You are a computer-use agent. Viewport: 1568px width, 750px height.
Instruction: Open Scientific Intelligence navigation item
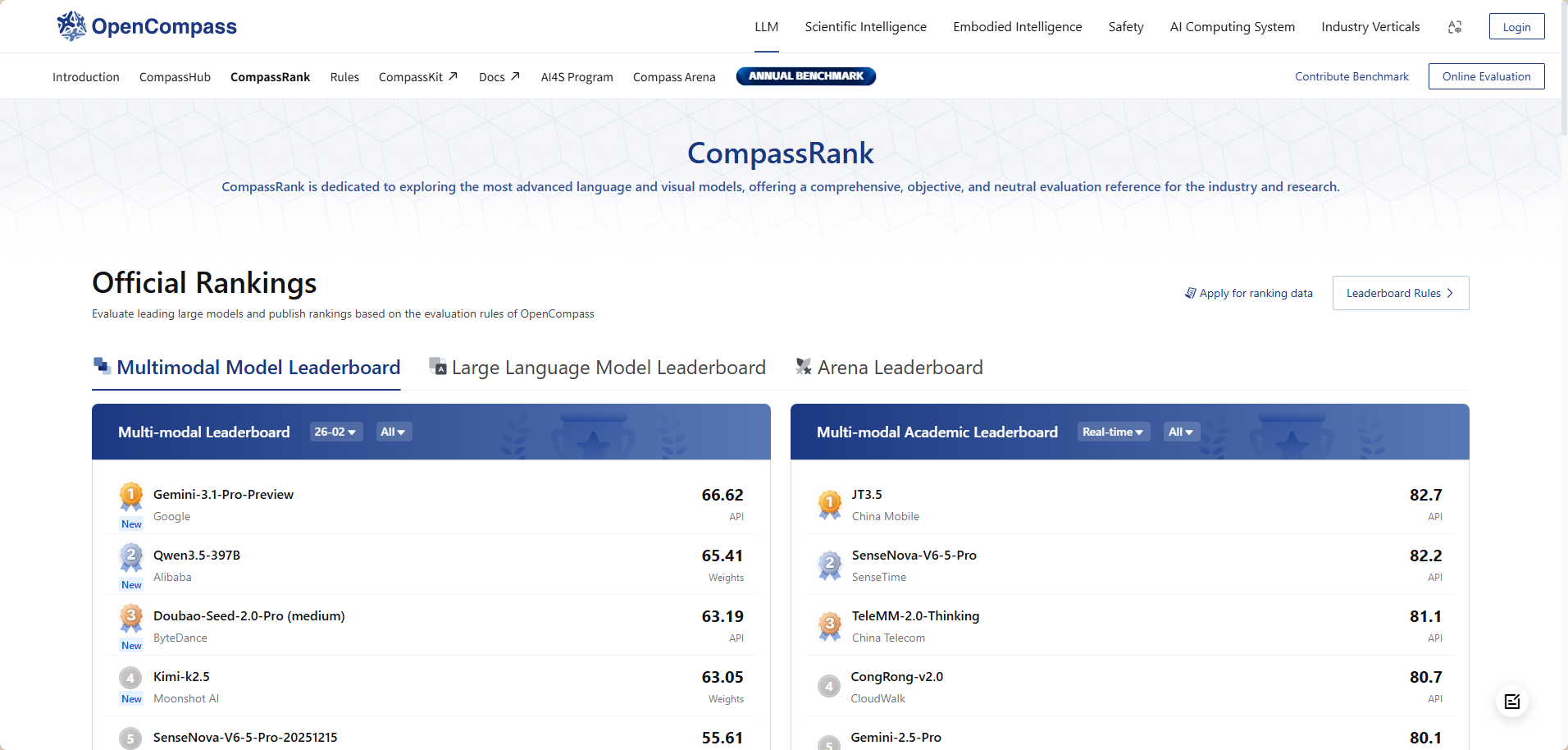[866, 27]
